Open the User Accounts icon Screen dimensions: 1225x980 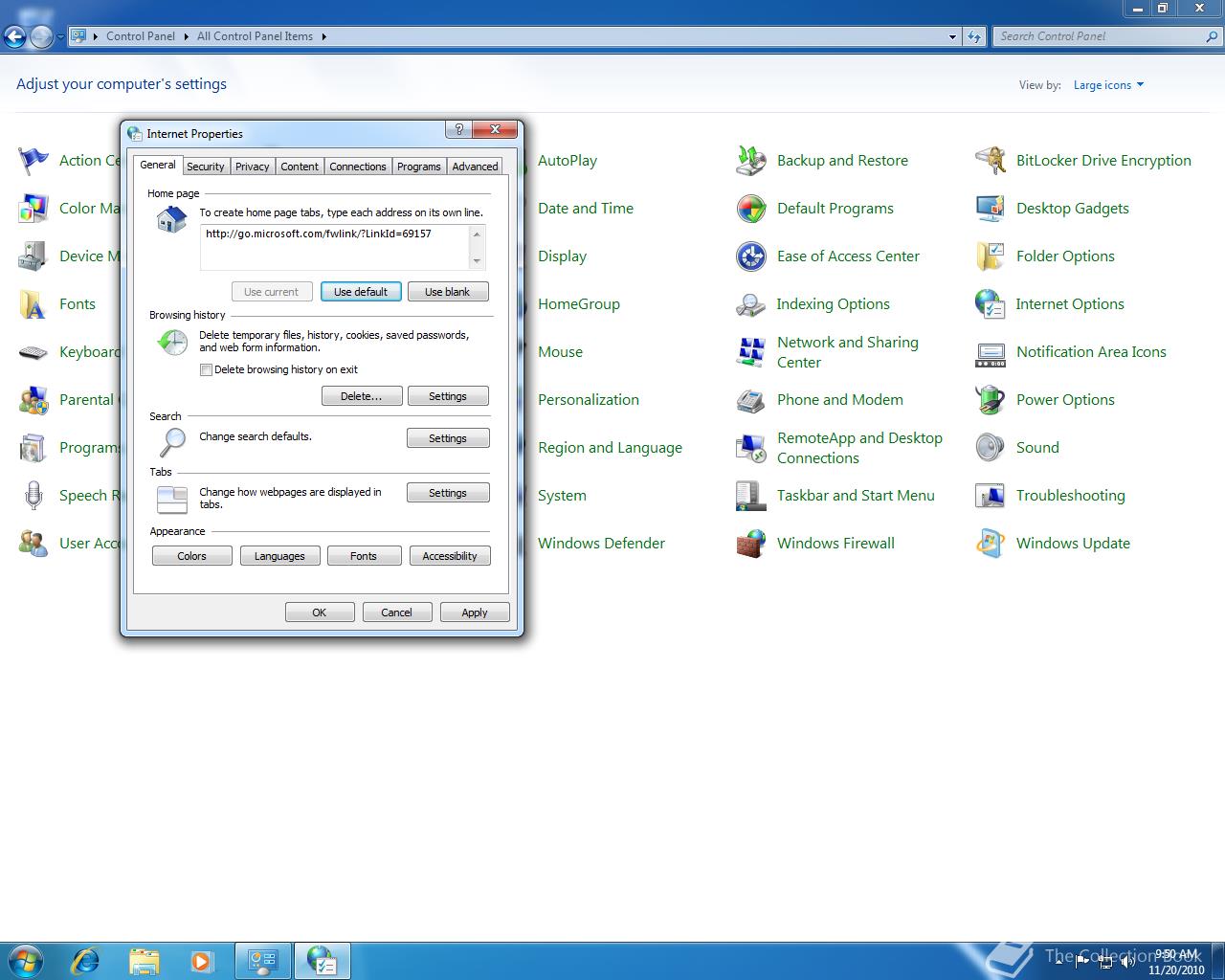[33, 544]
